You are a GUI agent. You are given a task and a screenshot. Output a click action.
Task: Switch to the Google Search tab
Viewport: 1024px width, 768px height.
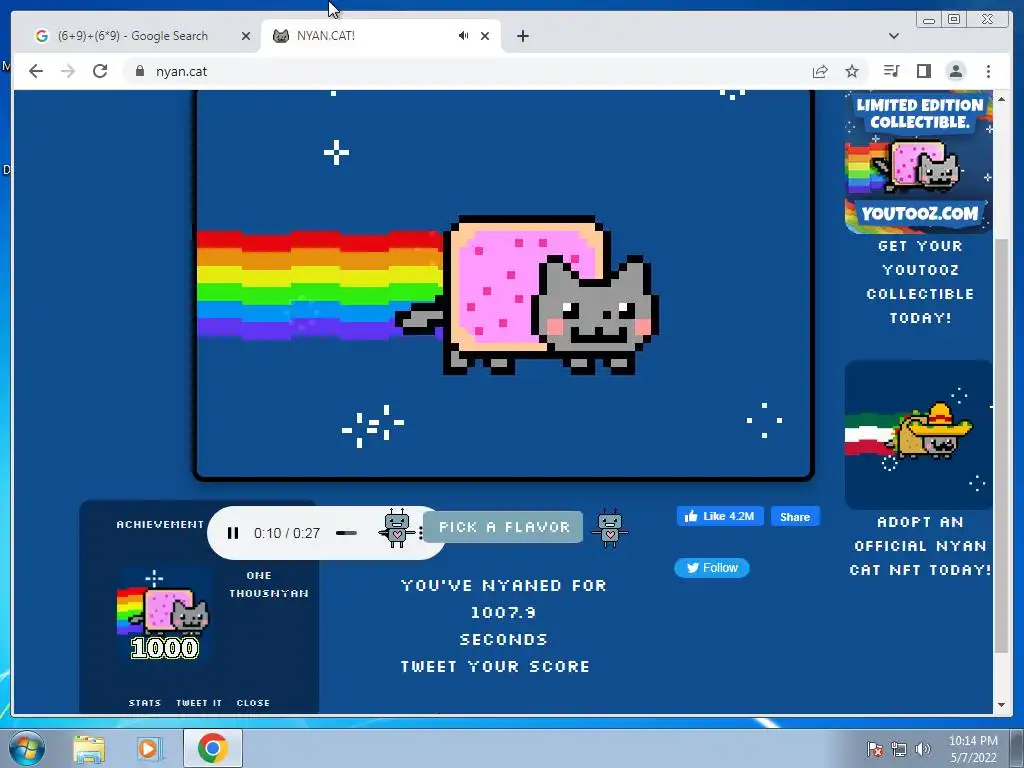click(134, 36)
